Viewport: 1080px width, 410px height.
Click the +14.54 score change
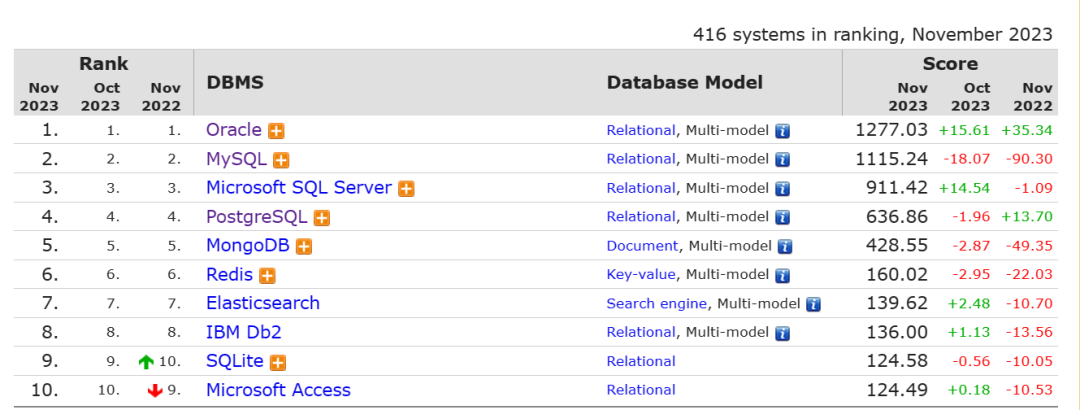pyautogui.click(x=964, y=189)
